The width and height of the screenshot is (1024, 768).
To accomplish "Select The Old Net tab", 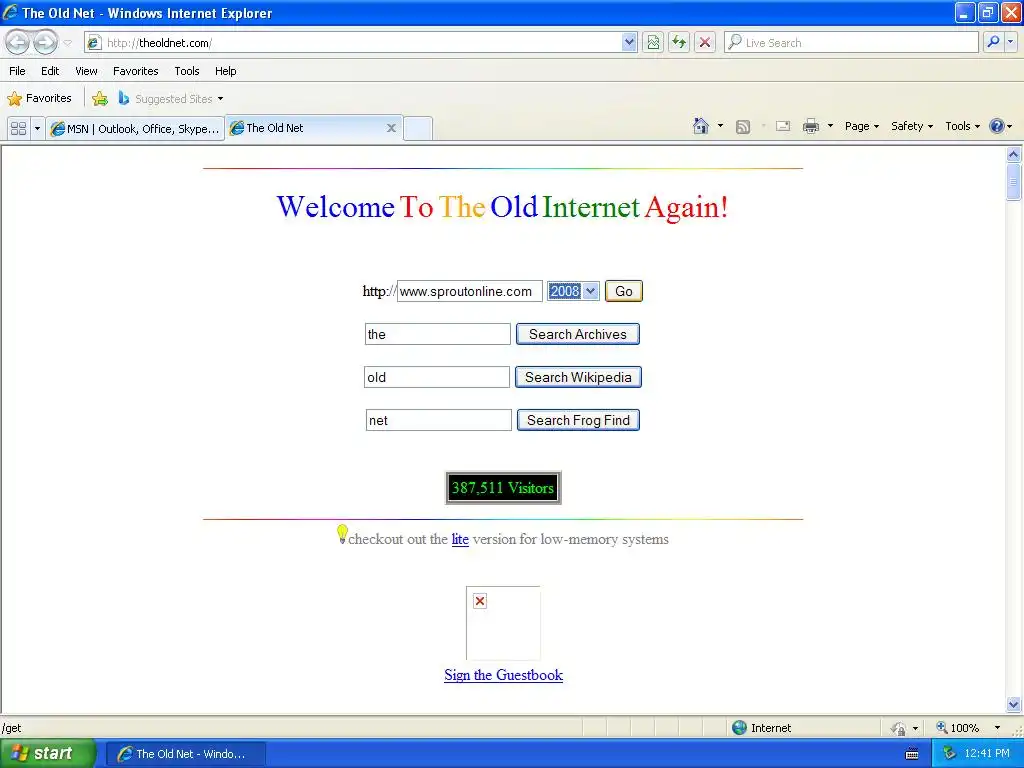I will click(306, 128).
